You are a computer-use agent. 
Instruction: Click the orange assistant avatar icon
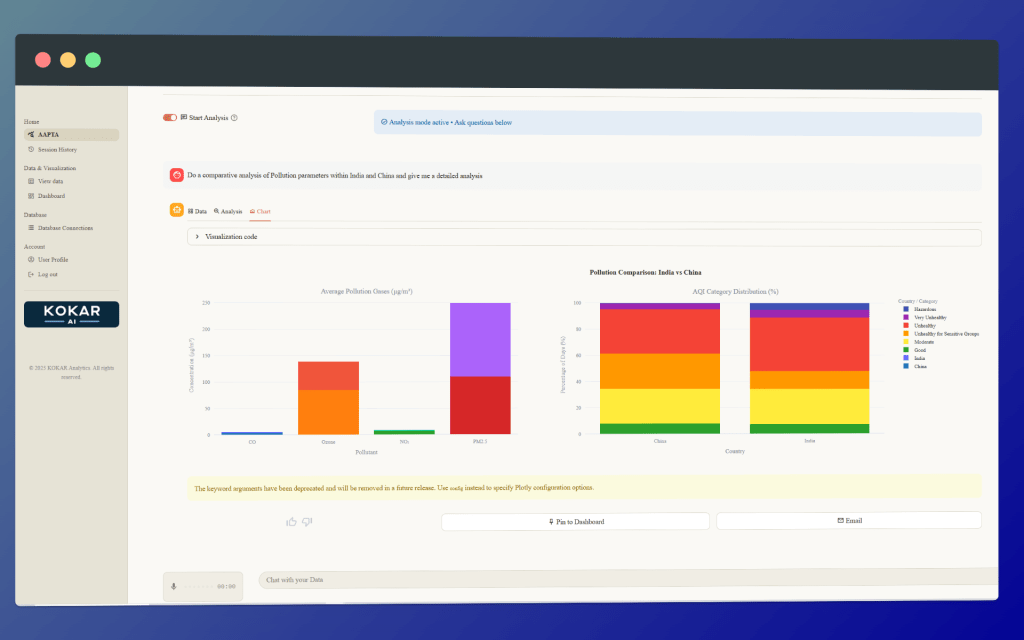point(176,210)
